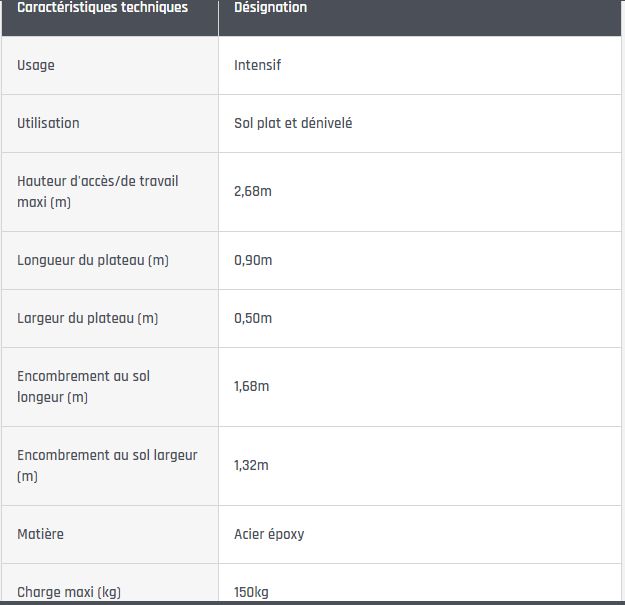
Task: Select the "Matière" row label
Action: [40, 534]
